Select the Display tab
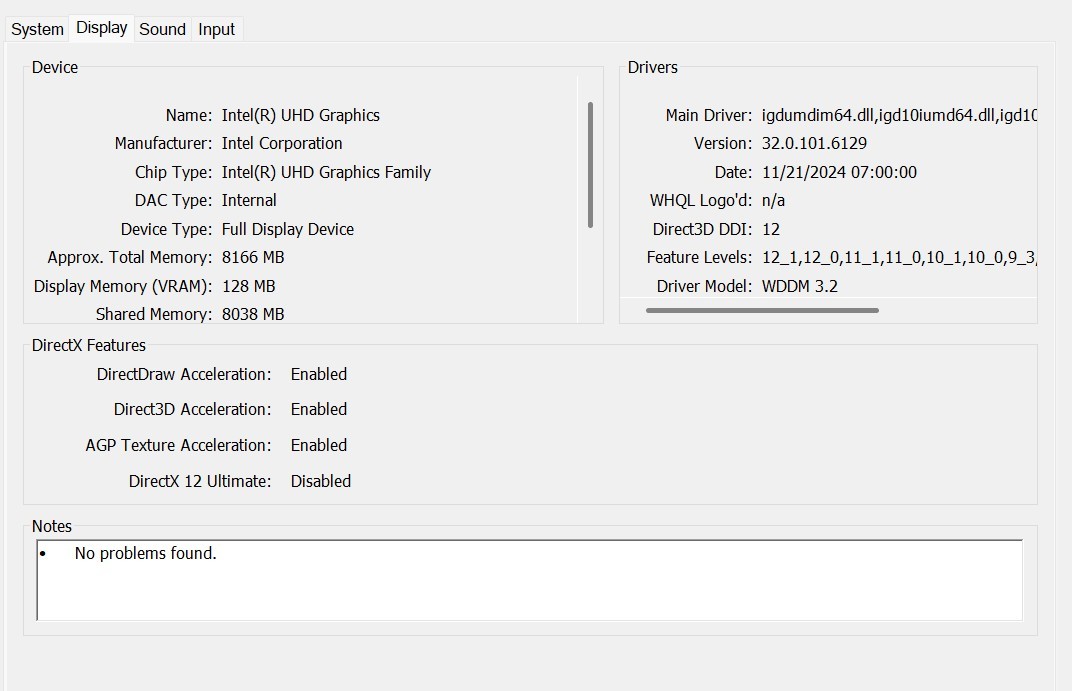 [100, 28]
